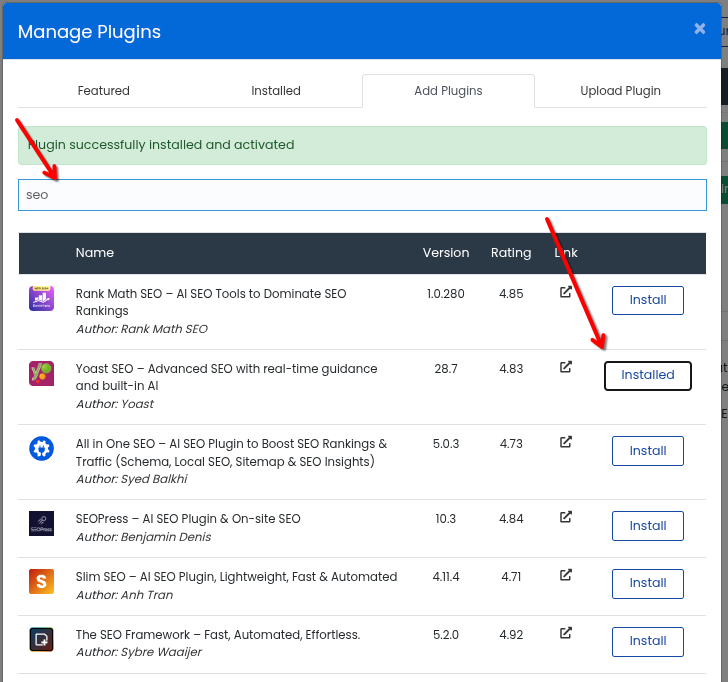
Task: Install The SEO Framework plugin
Action: pos(648,642)
